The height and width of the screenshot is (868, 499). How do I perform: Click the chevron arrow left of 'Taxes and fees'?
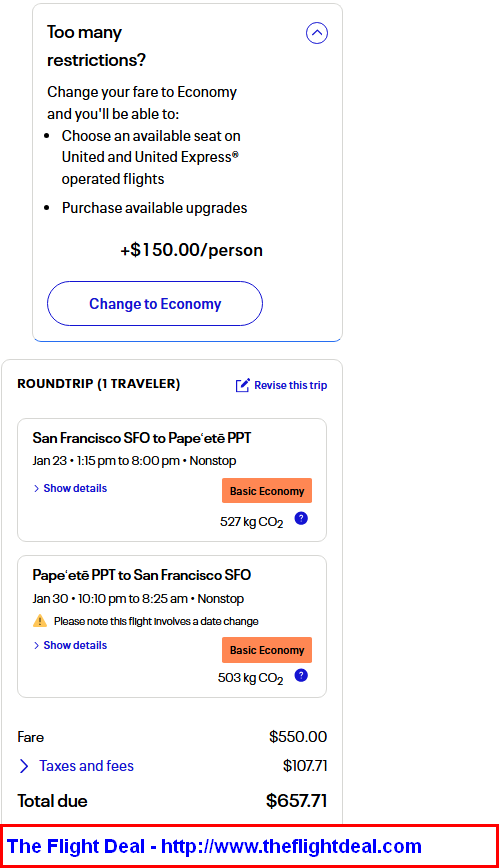click(24, 766)
